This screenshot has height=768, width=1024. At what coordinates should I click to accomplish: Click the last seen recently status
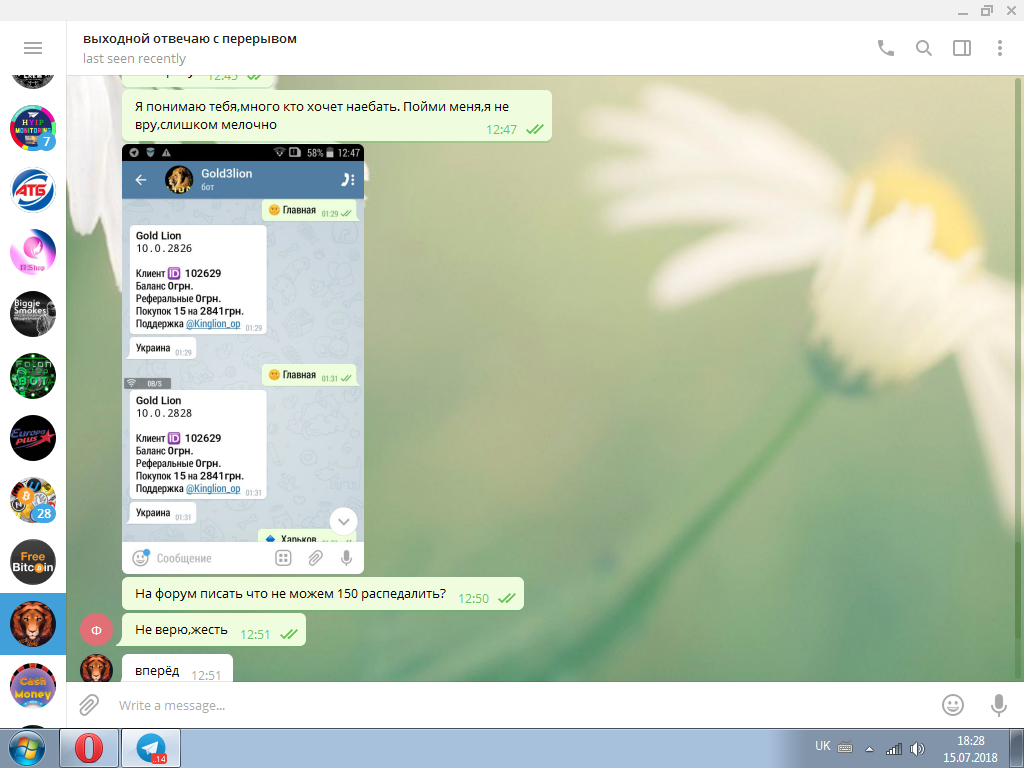click(x=135, y=59)
